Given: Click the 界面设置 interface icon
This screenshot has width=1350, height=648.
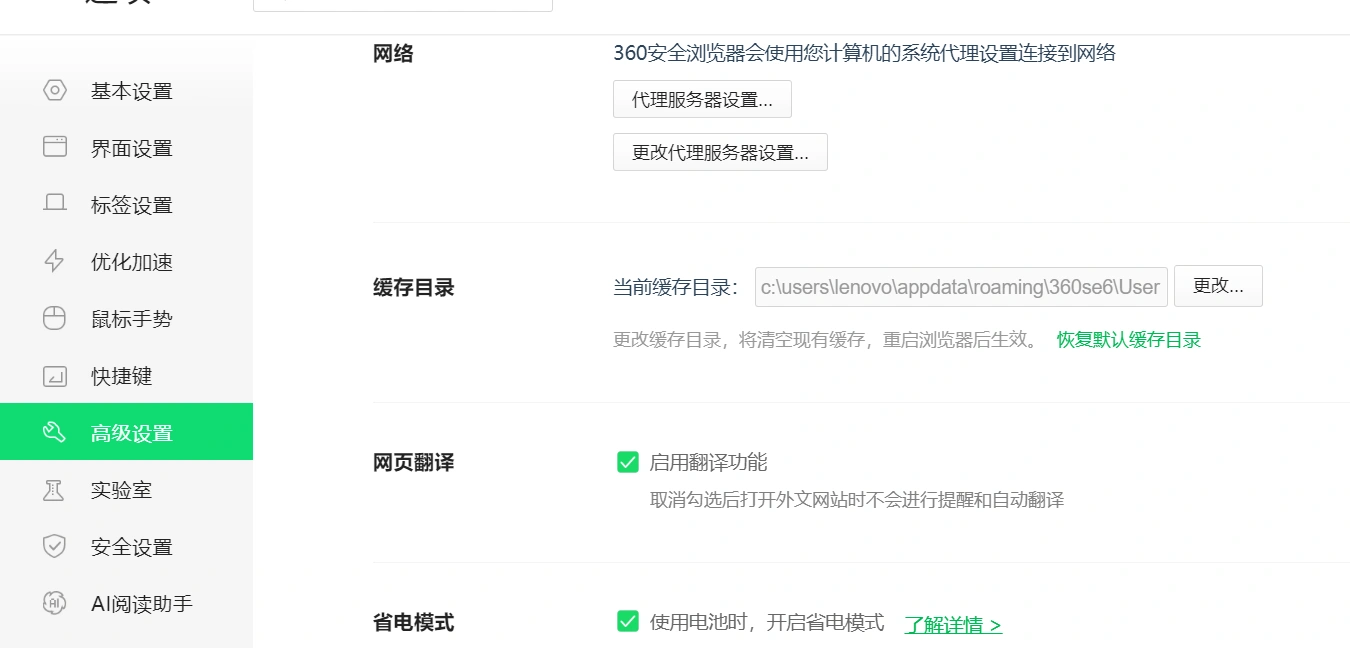Looking at the screenshot, I should [x=55, y=147].
